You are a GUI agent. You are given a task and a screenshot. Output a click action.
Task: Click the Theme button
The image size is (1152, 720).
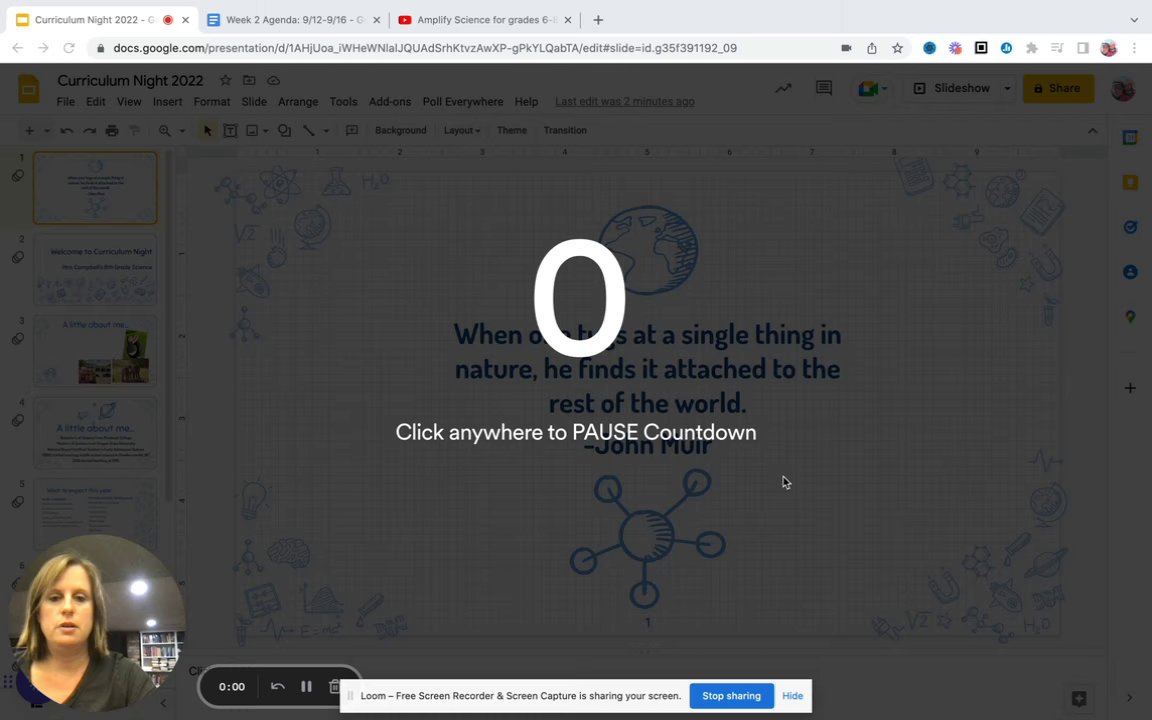(511, 131)
